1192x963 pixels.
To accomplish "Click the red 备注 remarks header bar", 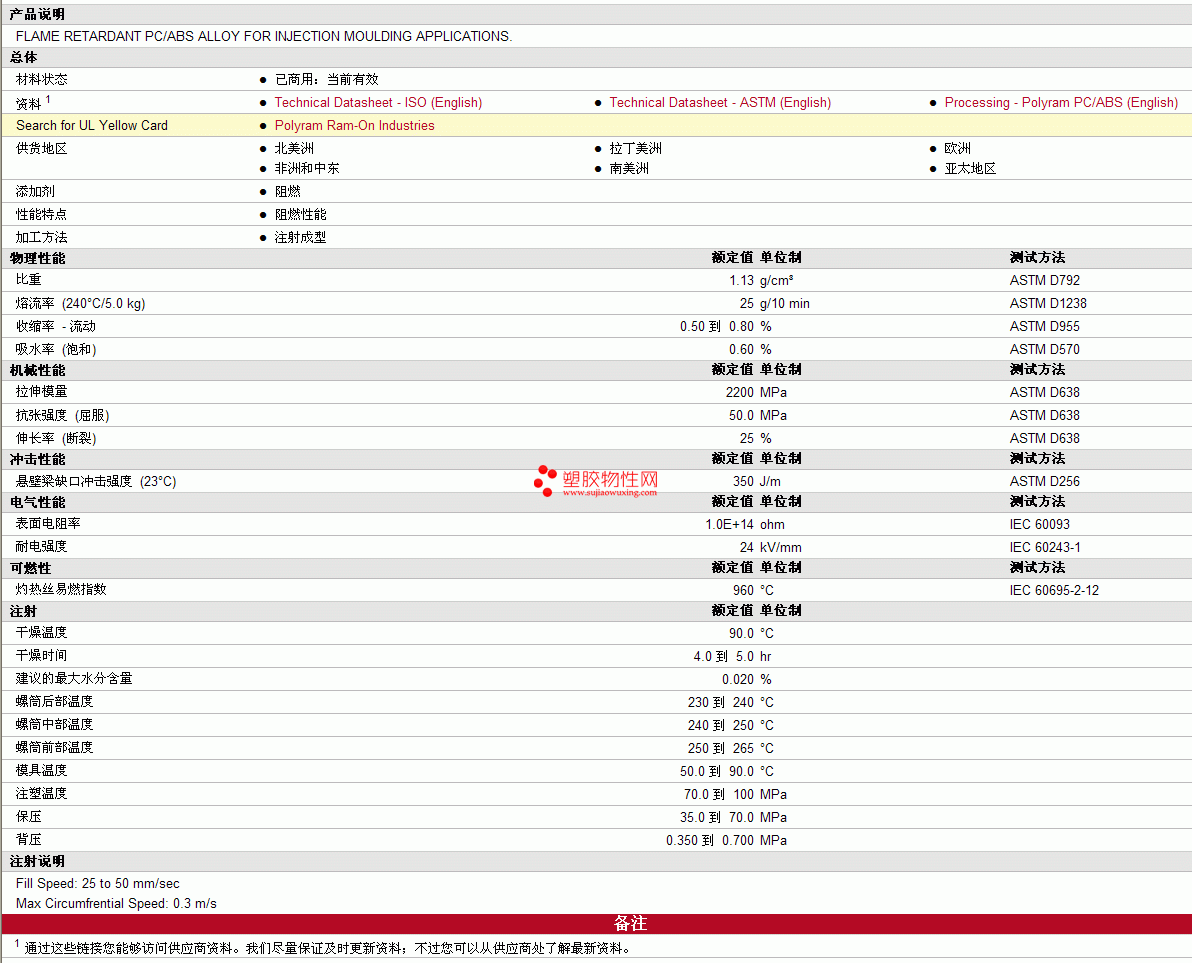I will (596, 923).
